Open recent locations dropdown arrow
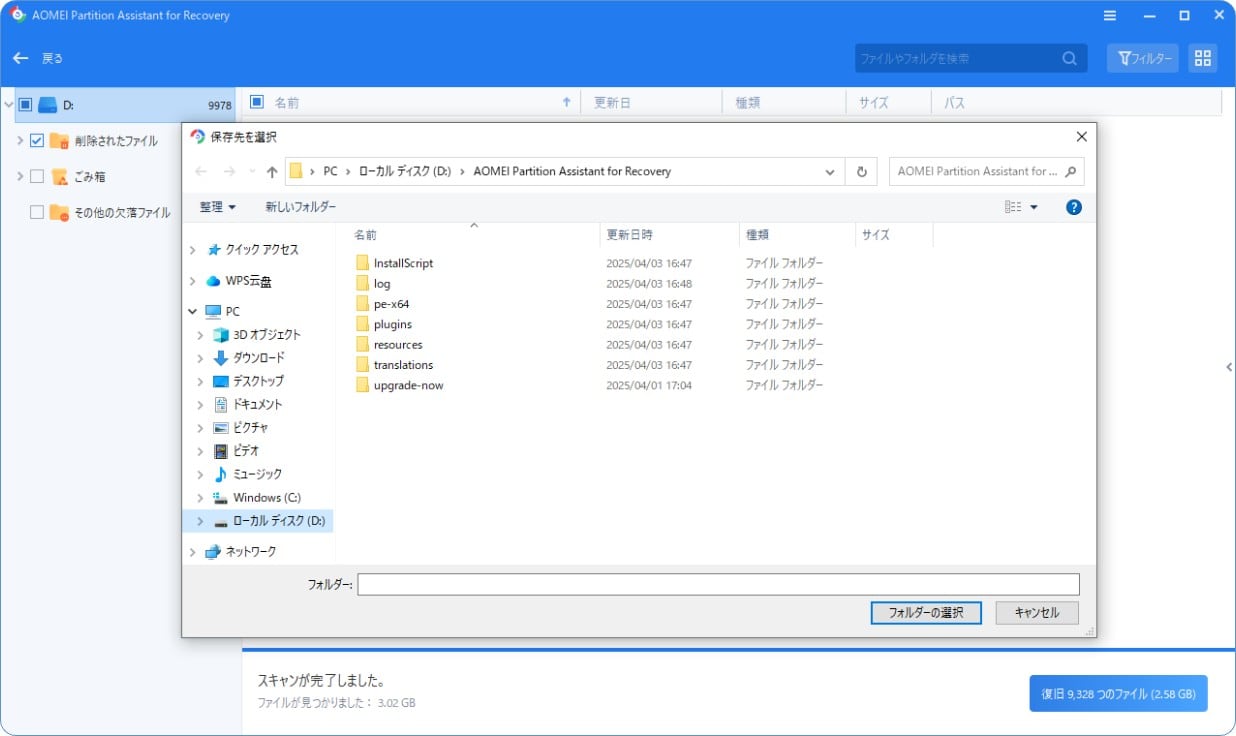 252,172
